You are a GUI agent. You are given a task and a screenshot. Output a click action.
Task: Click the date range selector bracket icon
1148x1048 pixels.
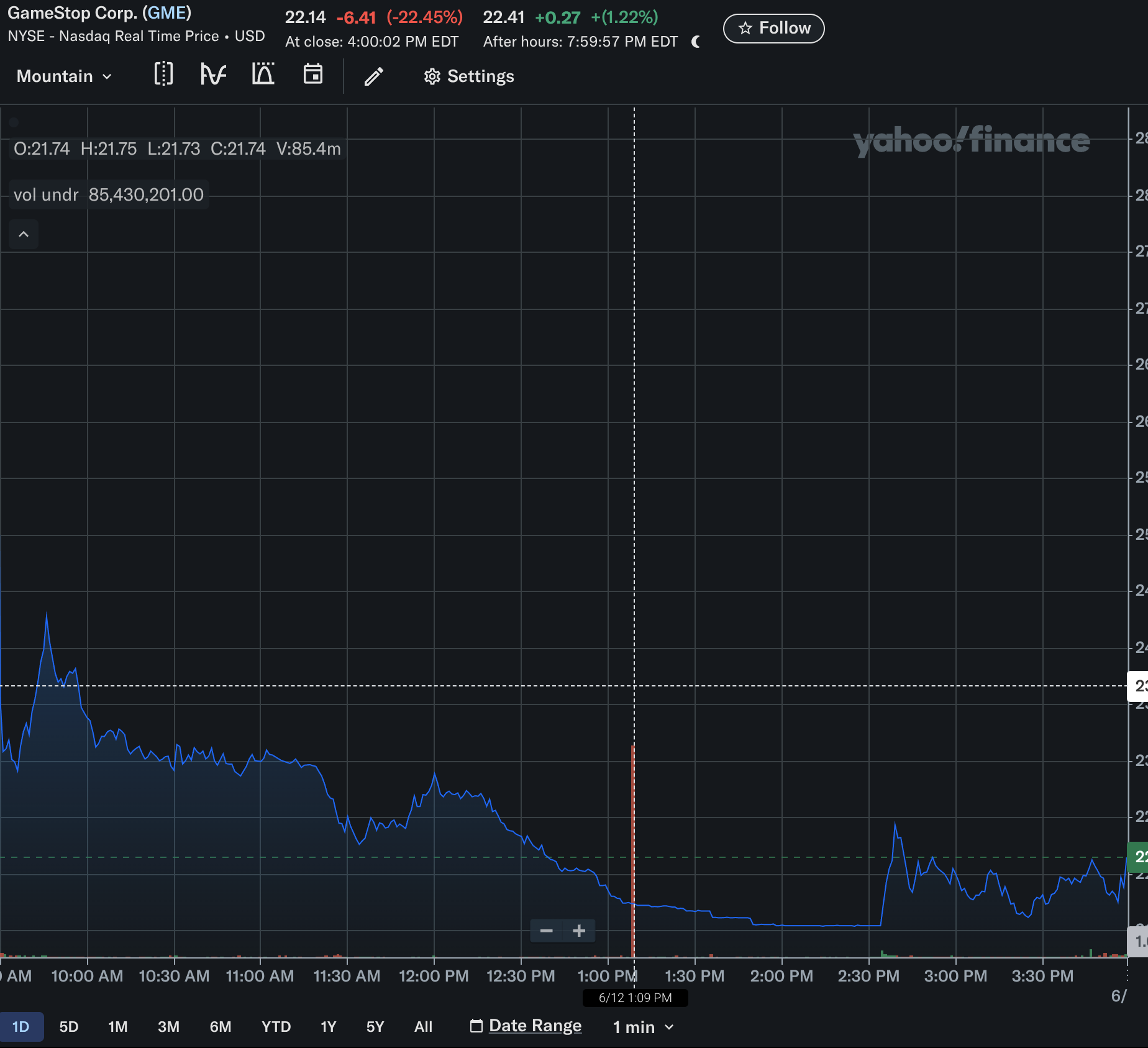click(163, 75)
